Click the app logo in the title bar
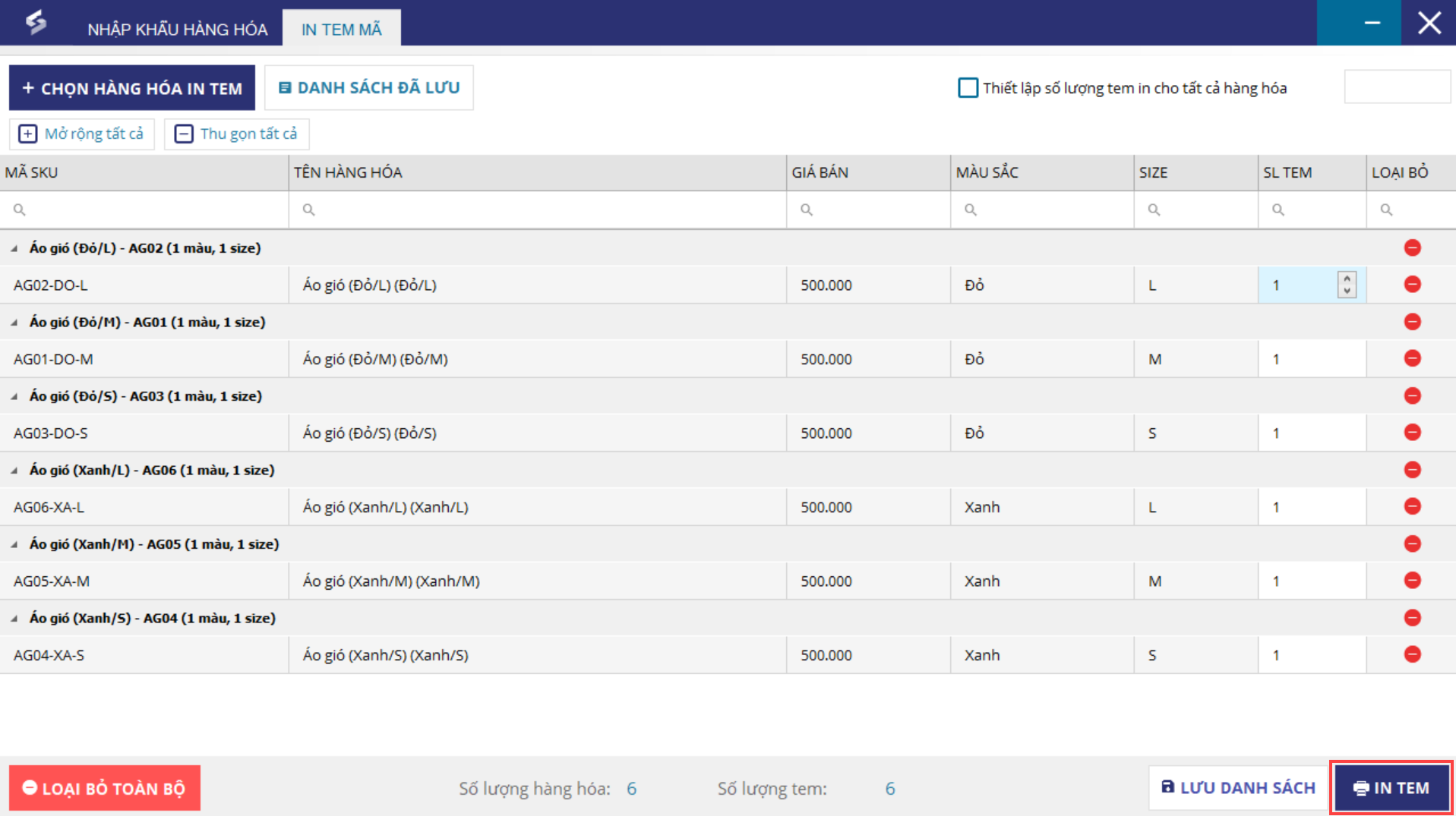Screen dimensions: 1456x816 36,23
